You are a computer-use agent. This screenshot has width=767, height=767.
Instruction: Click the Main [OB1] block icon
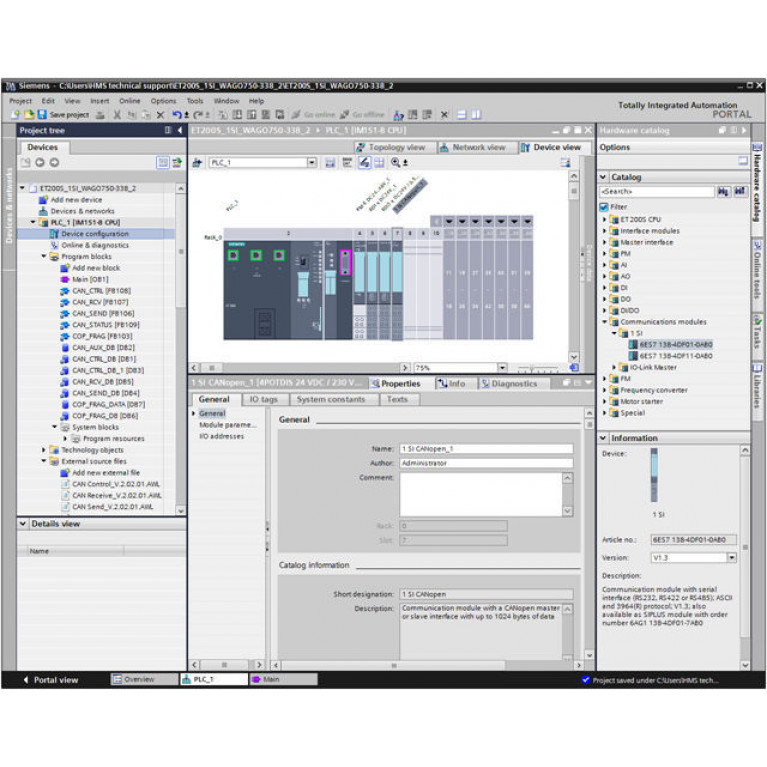(65, 279)
